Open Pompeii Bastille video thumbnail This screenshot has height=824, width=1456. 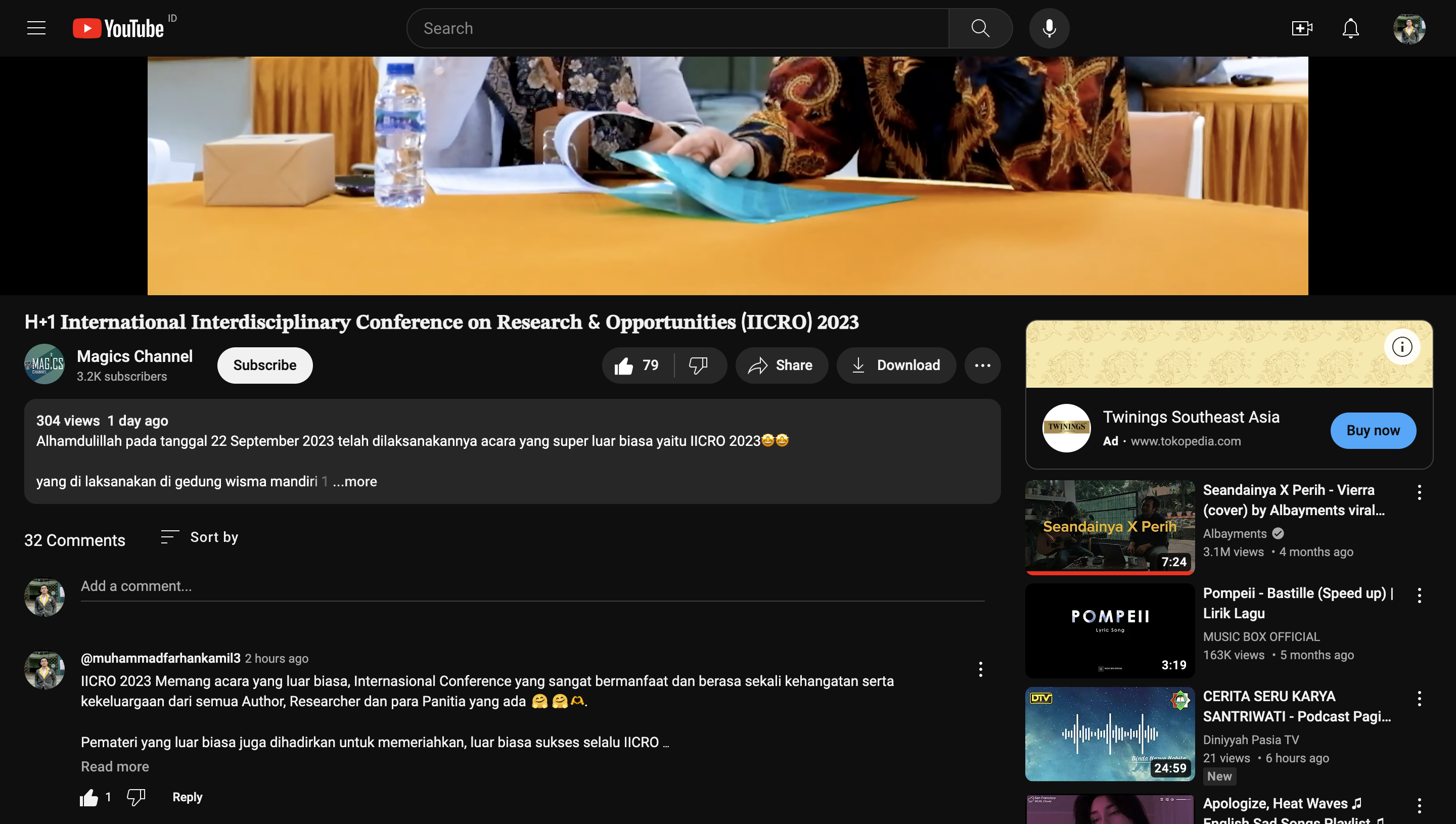tap(1110, 630)
